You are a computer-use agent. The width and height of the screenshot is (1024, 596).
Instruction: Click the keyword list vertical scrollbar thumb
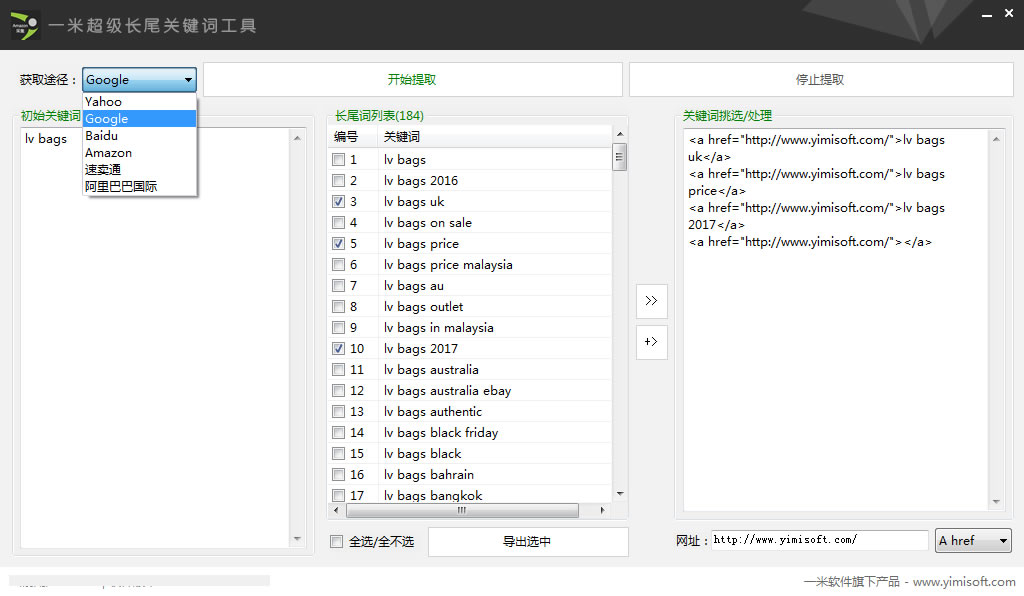[619, 157]
